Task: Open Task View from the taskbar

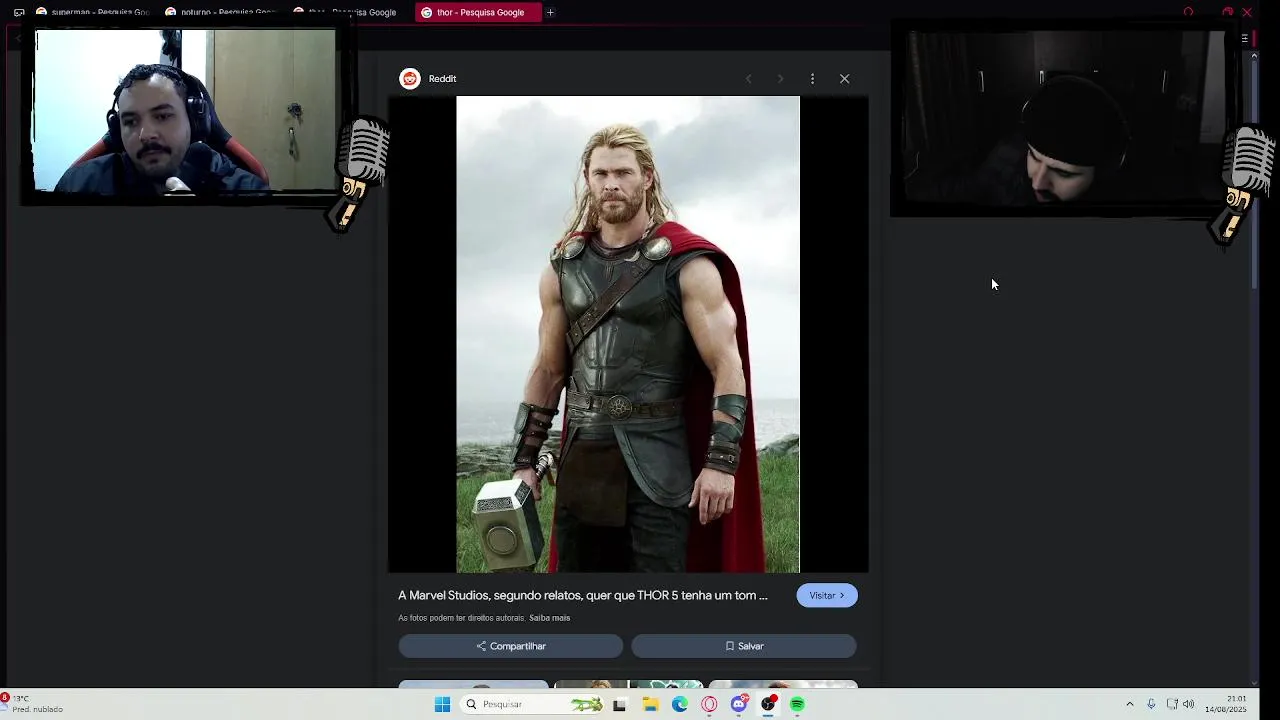Action: 619,704
